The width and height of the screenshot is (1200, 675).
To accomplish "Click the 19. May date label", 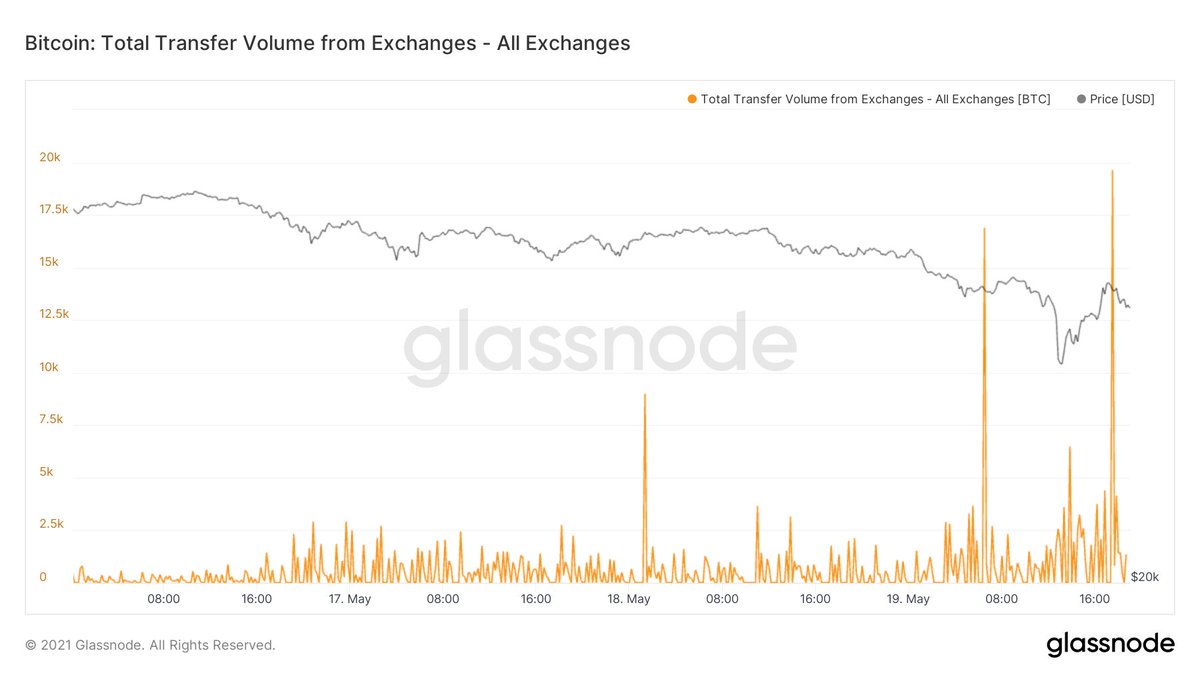I will pyautogui.click(x=909, y=599).
